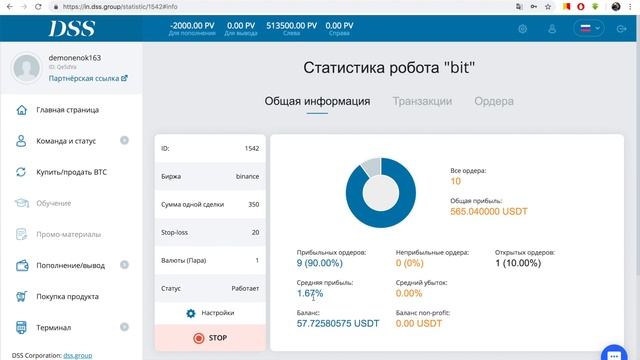Open Пополнение/вывод menu item

pyautogui.click(x=70, y=265)
